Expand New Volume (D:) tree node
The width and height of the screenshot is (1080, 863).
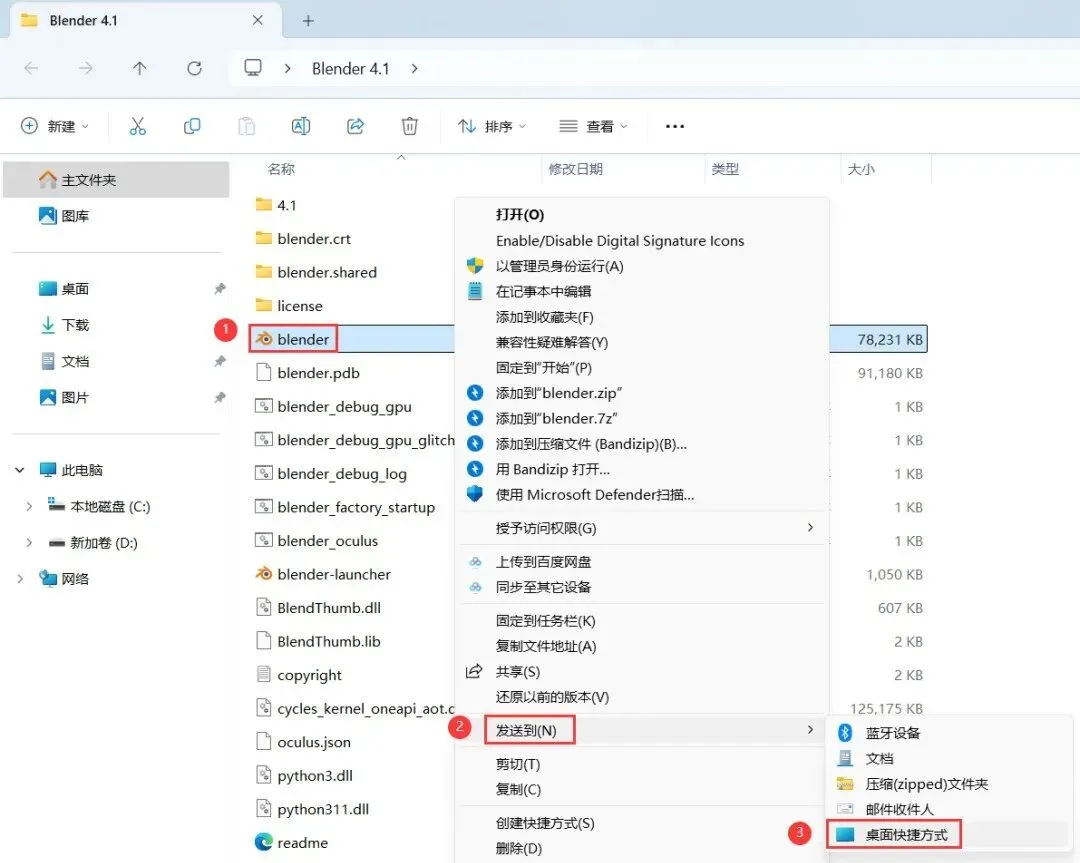tap(29, 543)
